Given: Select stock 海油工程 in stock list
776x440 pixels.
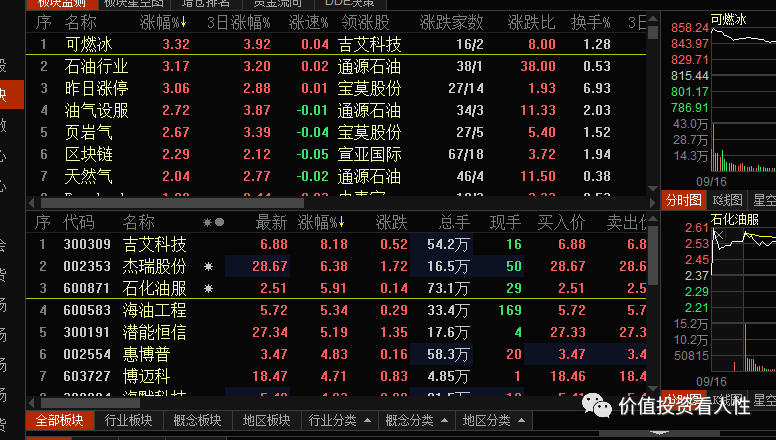Looking at the screenshot, I should click(336, 310).
